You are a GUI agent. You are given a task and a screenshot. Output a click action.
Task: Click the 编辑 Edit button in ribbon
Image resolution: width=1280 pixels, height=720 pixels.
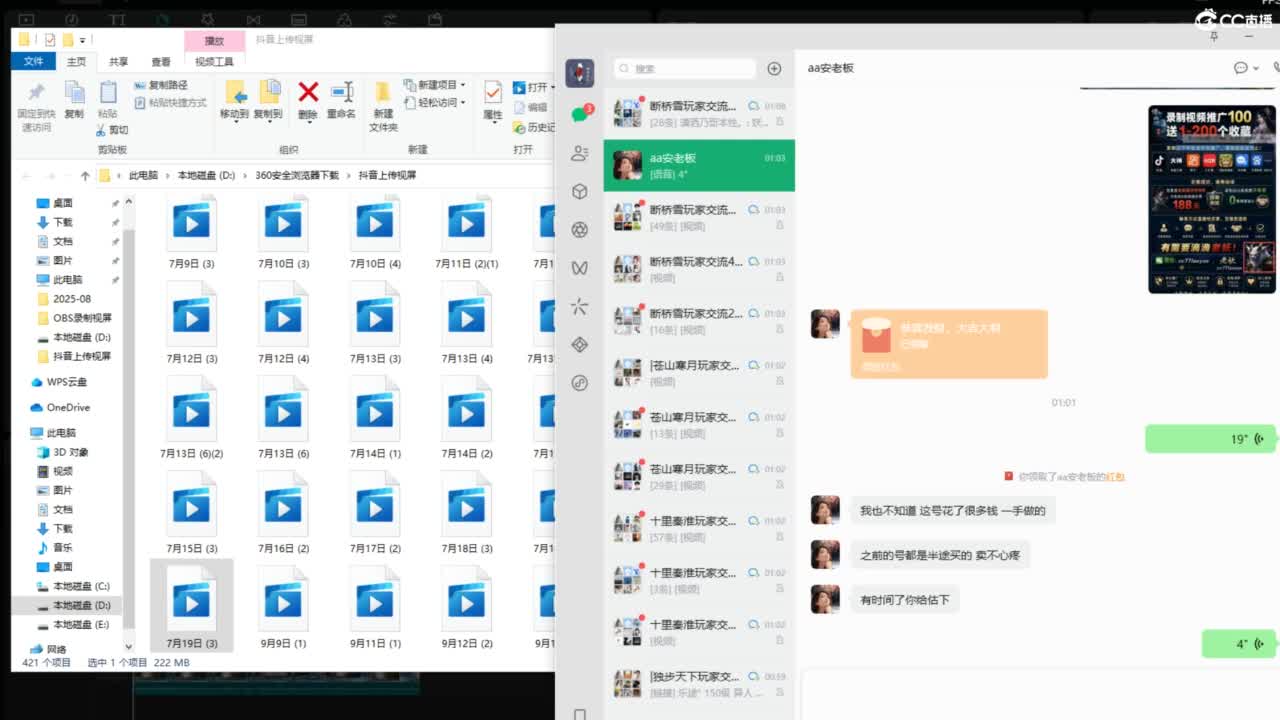(530, 107)
